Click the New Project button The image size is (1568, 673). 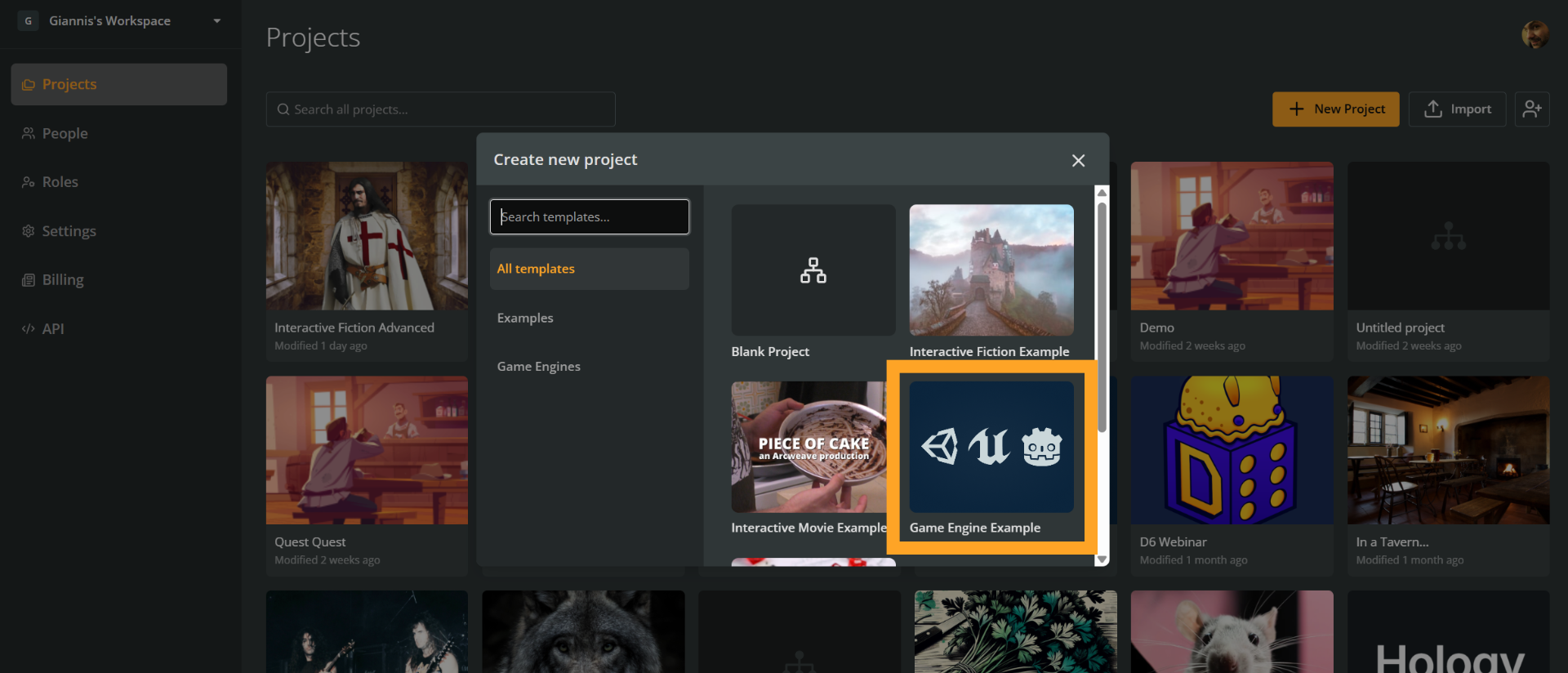click(1335, 109)
